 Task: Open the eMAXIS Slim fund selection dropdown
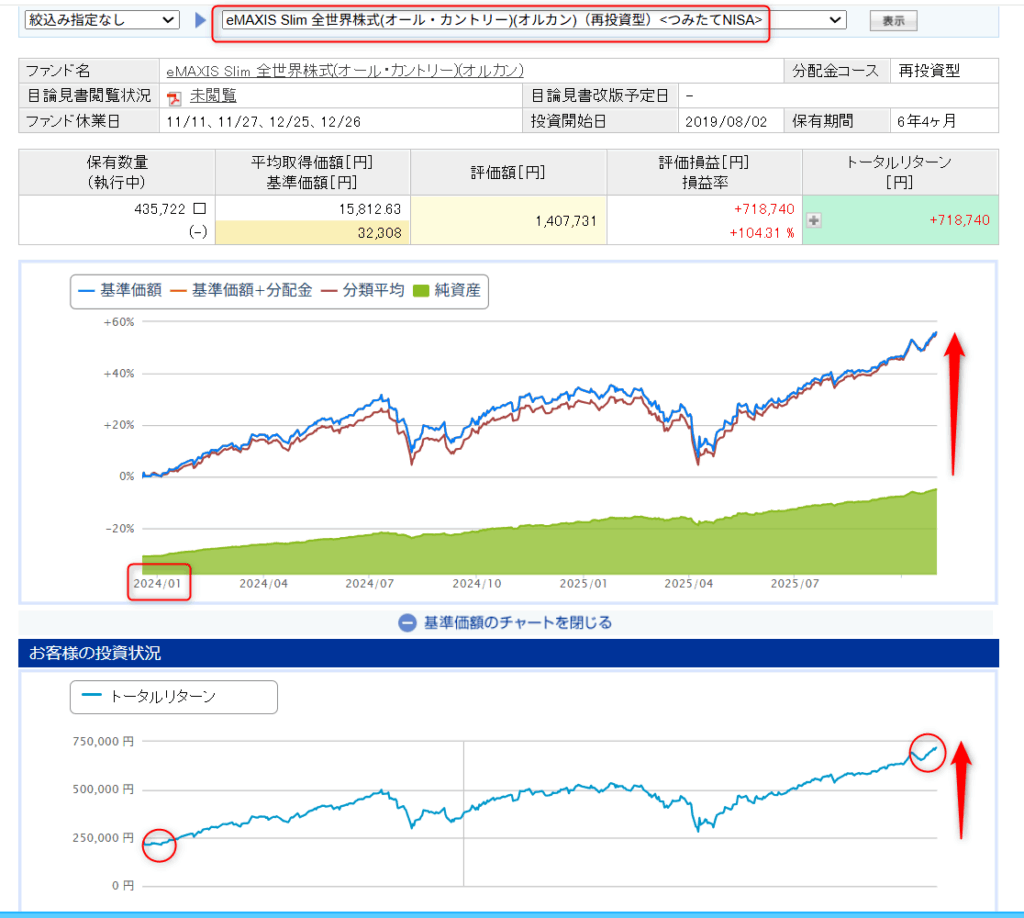coord(530,20)
